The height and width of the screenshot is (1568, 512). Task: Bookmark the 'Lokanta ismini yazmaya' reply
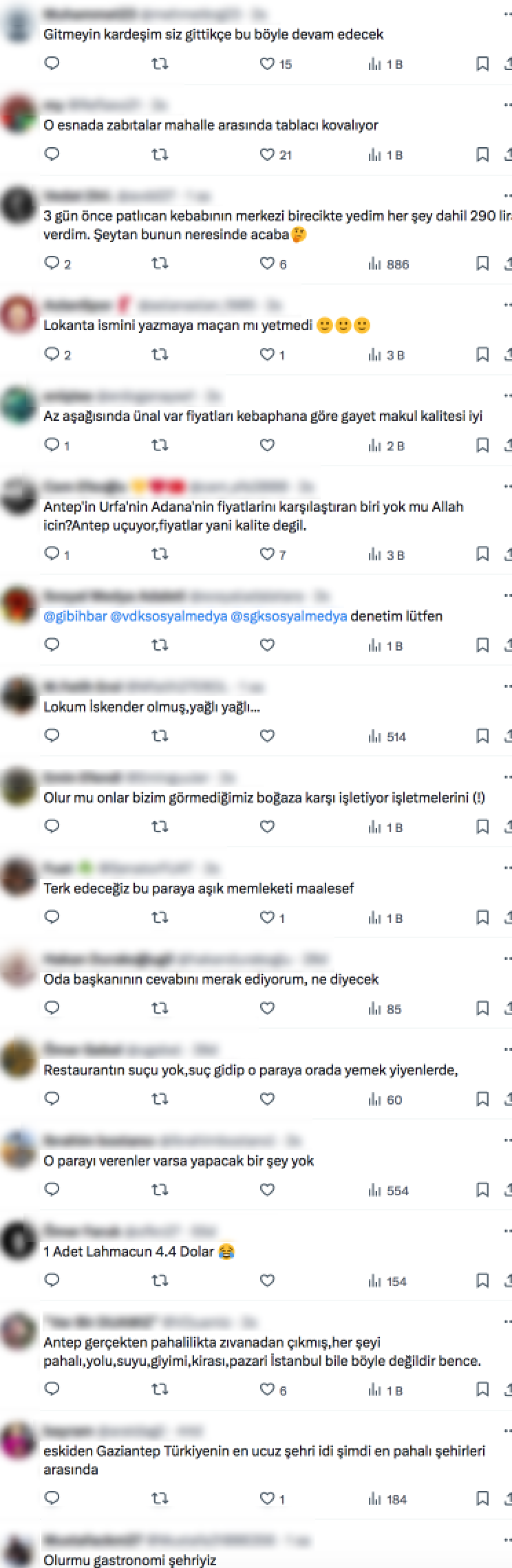coord(483,354)
